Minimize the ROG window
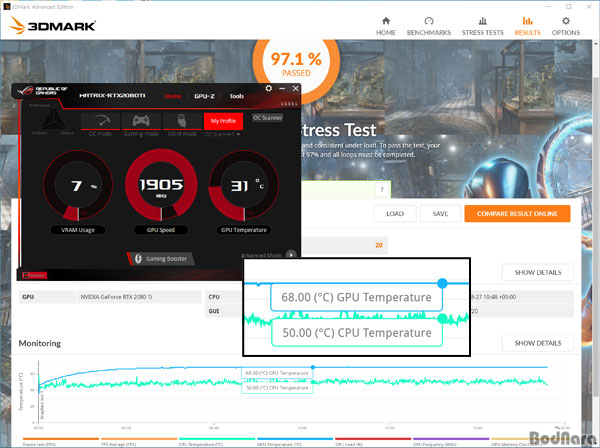The width and height of the screenshot is (600, 448). 282,88
